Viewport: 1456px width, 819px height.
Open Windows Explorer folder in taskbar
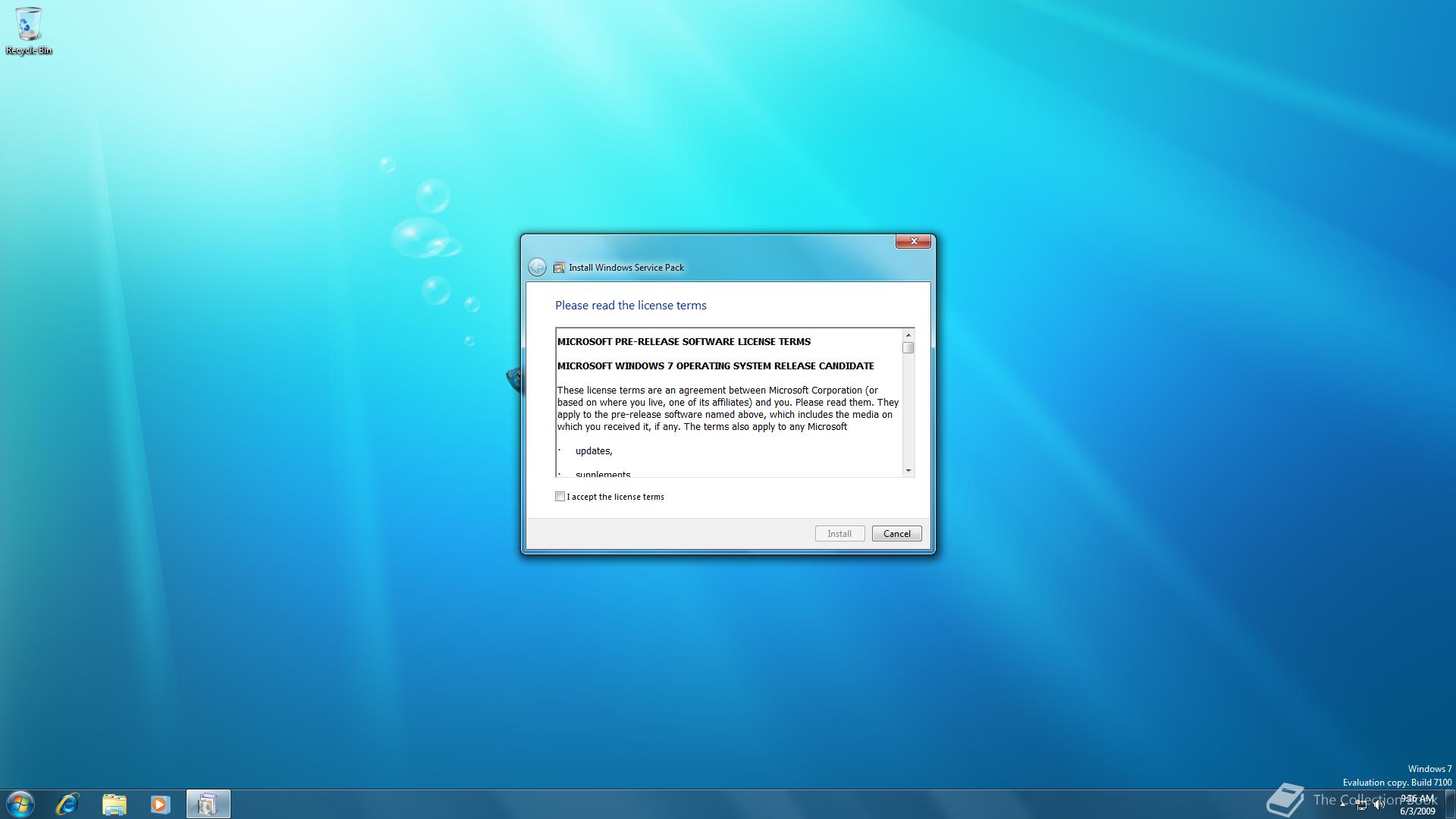[x=114, y=804]
